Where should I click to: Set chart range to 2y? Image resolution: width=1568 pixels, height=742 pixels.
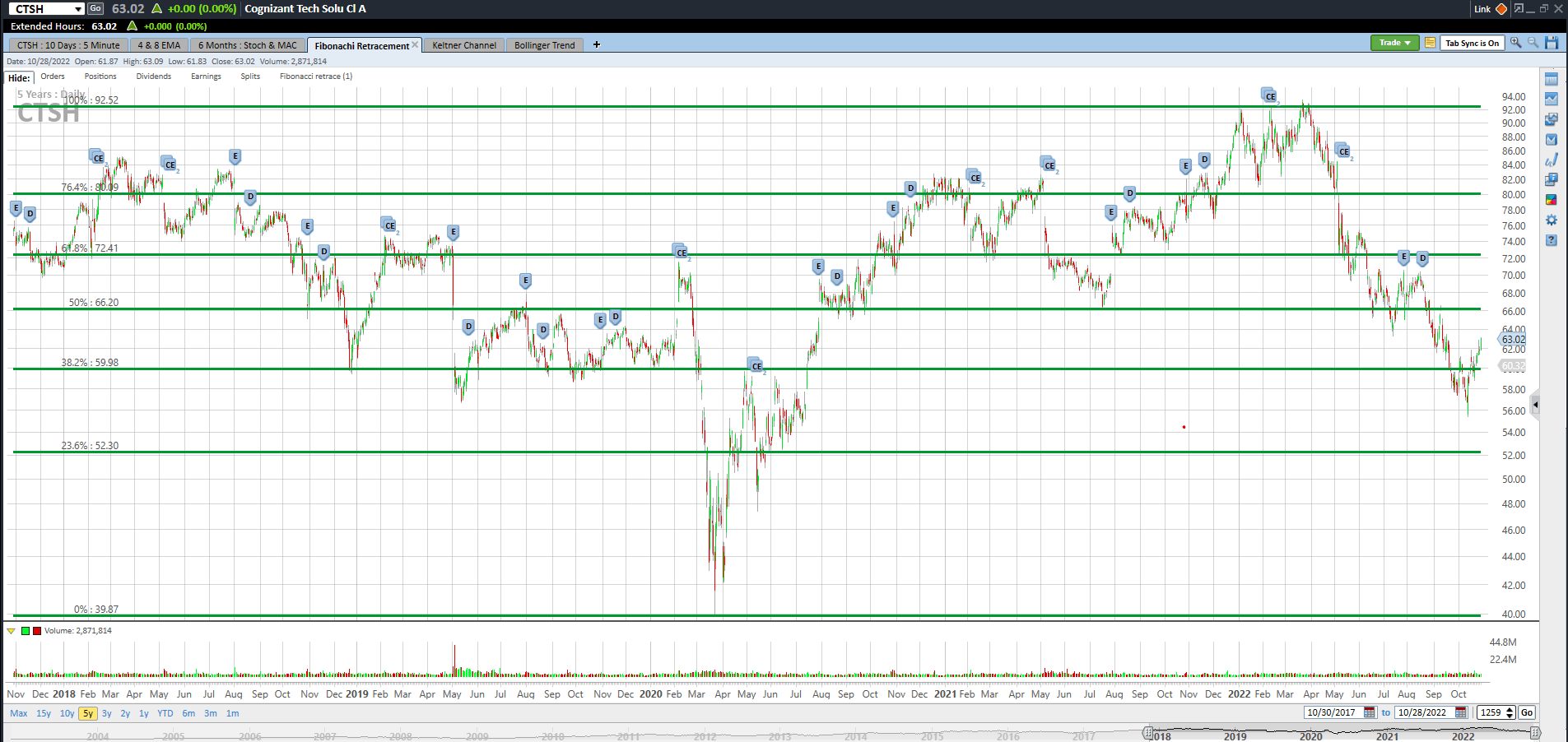click(x=125, y=713)
